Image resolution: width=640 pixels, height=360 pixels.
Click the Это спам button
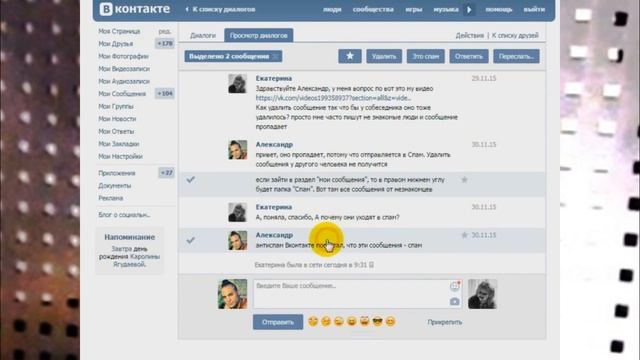coord(426,56)
